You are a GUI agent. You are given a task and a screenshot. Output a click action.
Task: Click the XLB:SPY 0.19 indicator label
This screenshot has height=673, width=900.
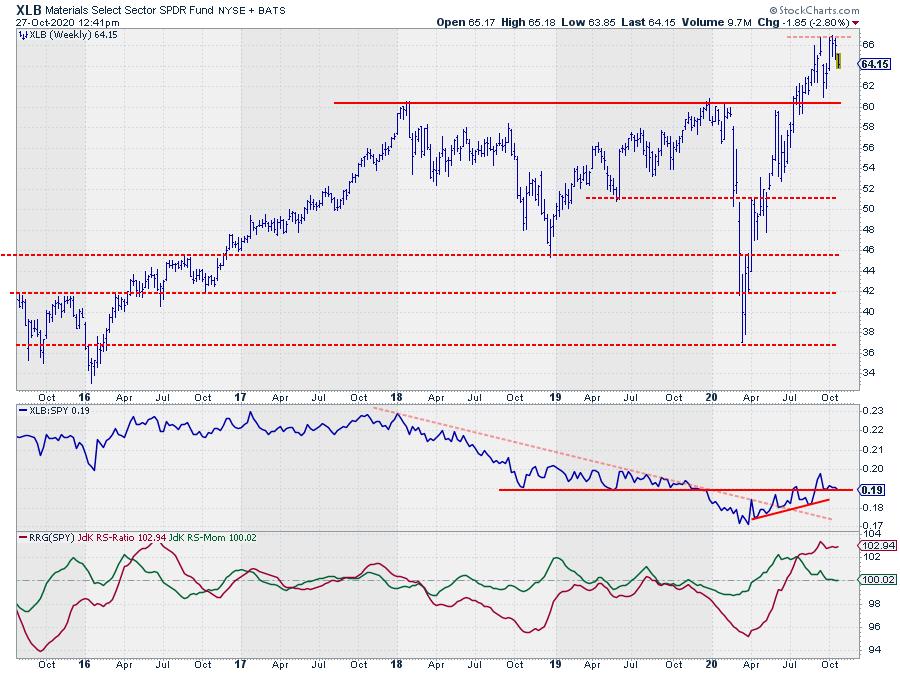[54, 412]
